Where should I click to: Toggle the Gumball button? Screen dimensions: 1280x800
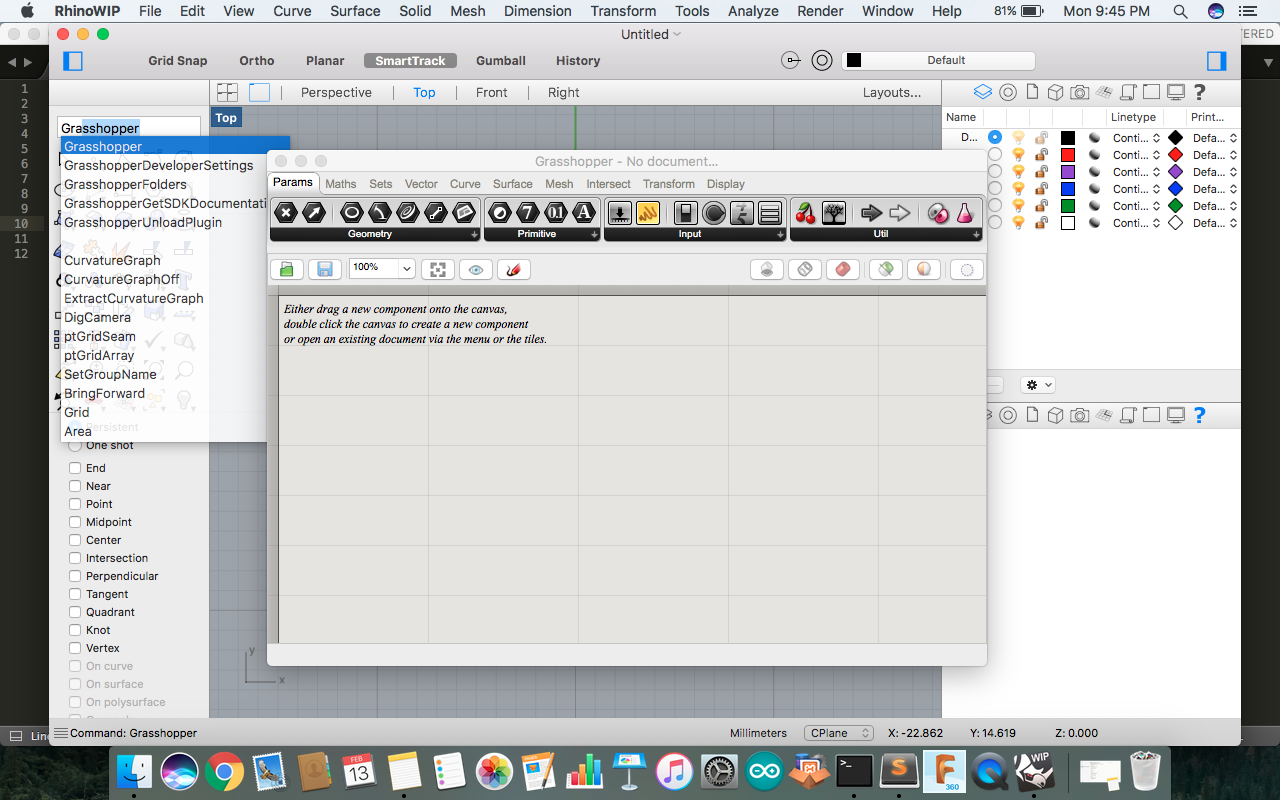(501, 61)
